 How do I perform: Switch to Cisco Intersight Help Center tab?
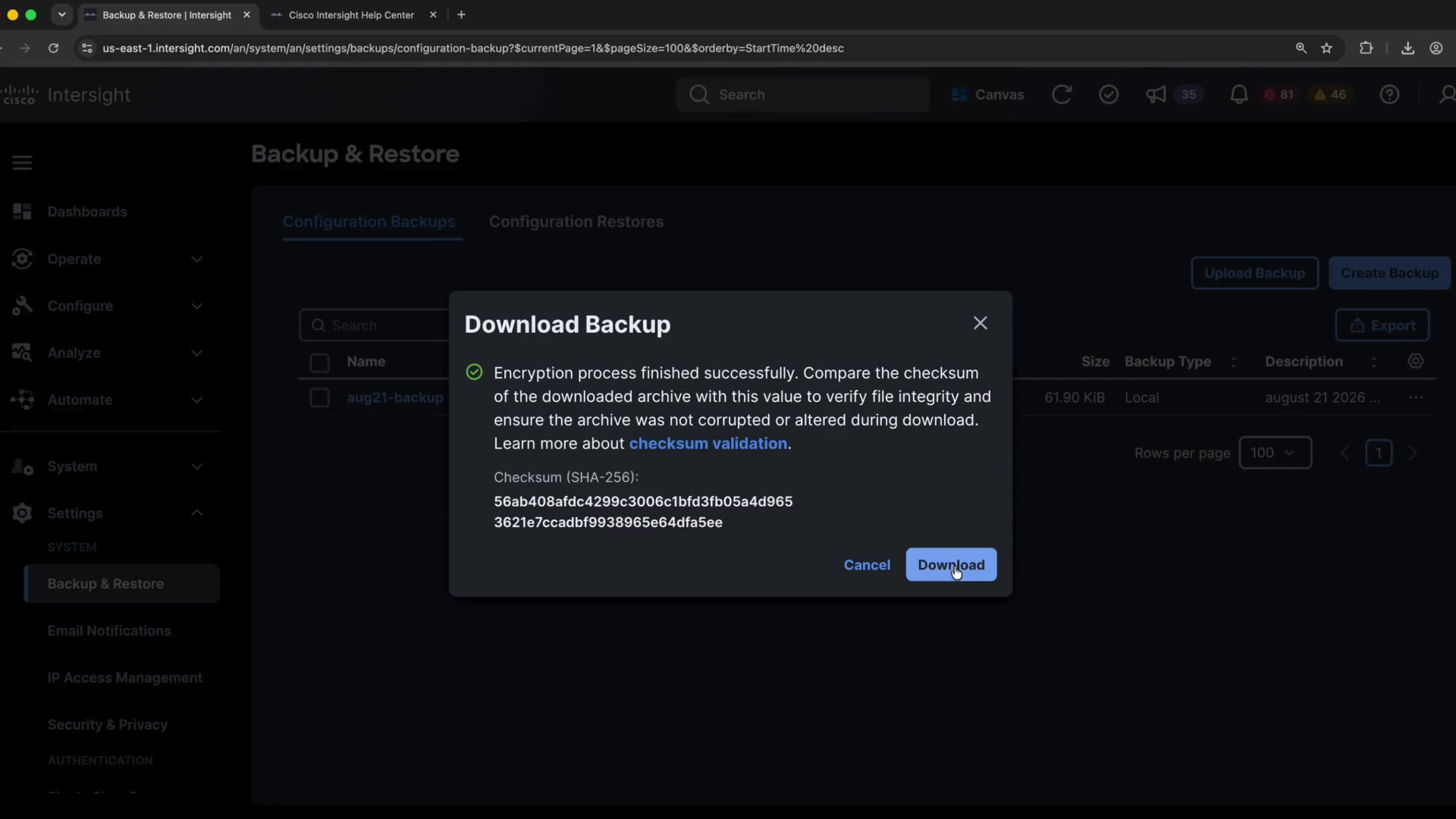tap(351, 15)
